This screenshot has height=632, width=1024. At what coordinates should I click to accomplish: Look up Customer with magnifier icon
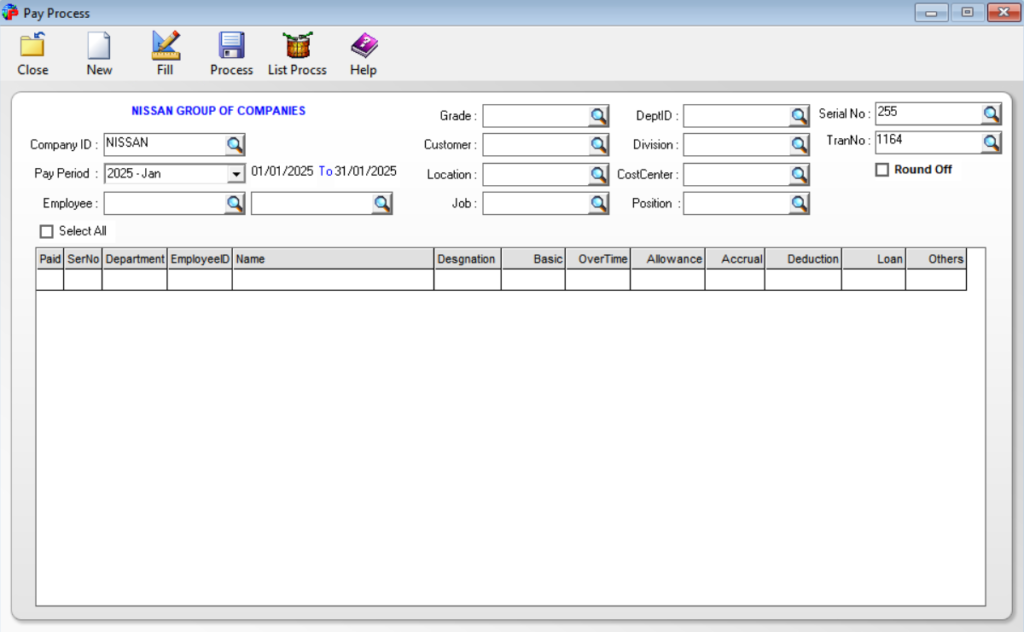click(598, 145)
